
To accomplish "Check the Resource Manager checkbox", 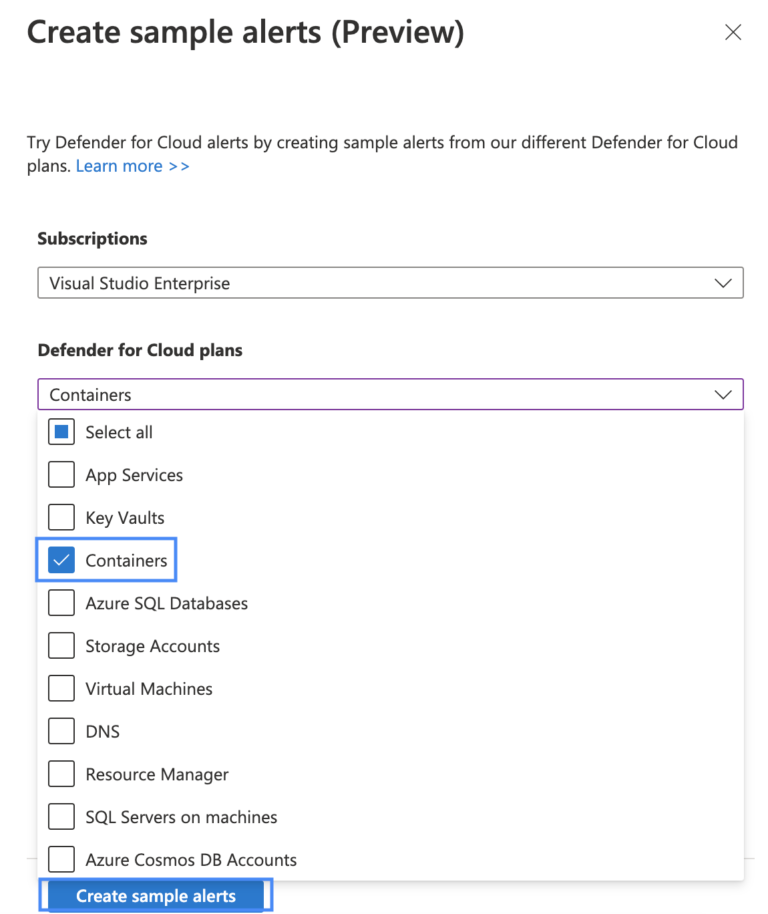I will point(61,774).
